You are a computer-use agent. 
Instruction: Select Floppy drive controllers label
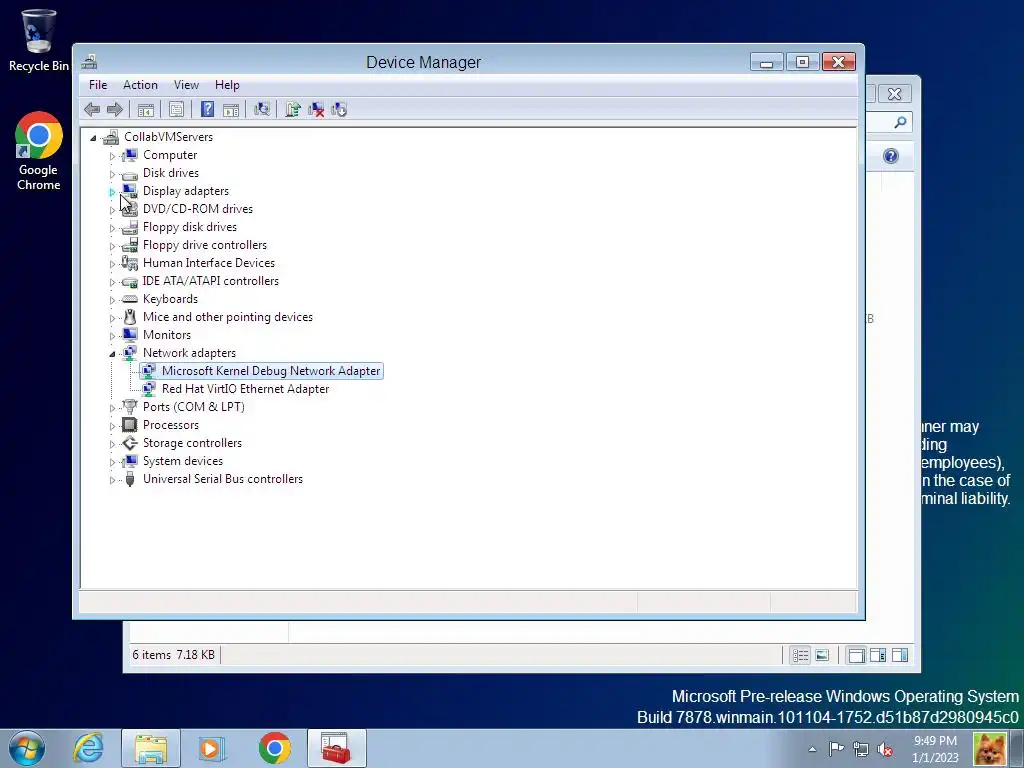coord(204,245)
